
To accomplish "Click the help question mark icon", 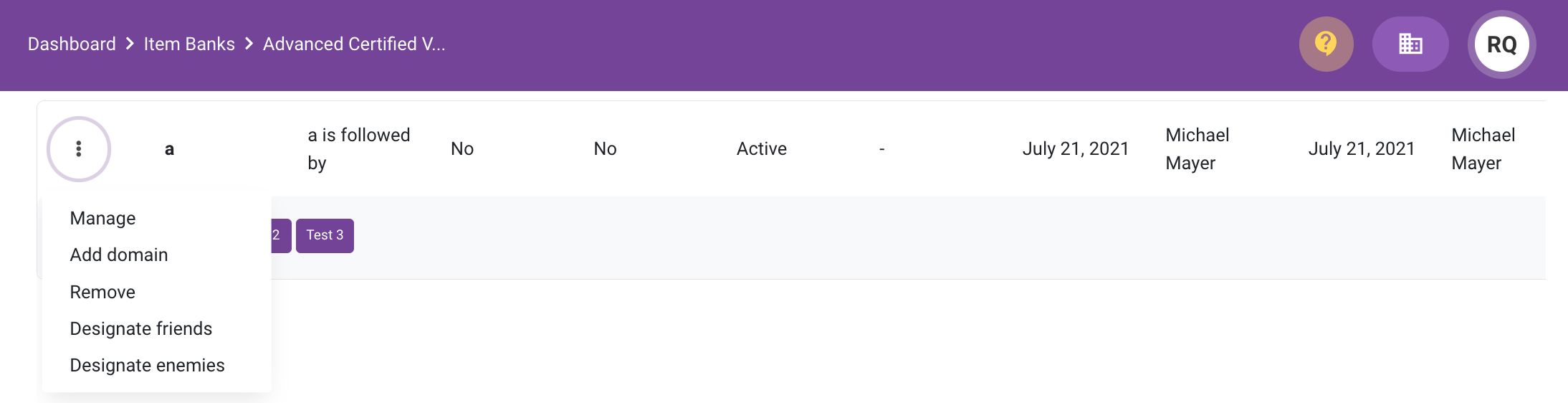I will 1326,44.
